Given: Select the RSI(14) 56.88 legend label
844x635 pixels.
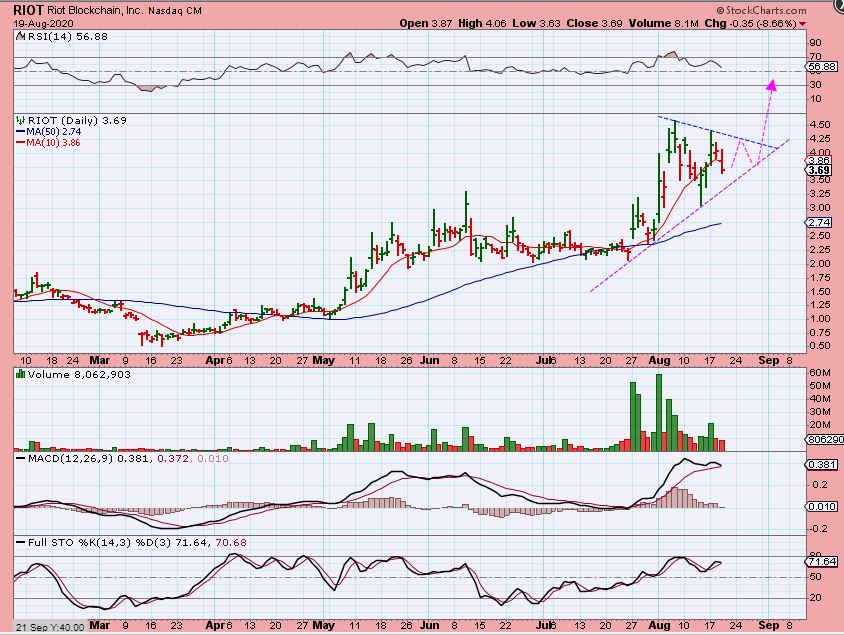Looking at the screenshot, I should 67,37.
